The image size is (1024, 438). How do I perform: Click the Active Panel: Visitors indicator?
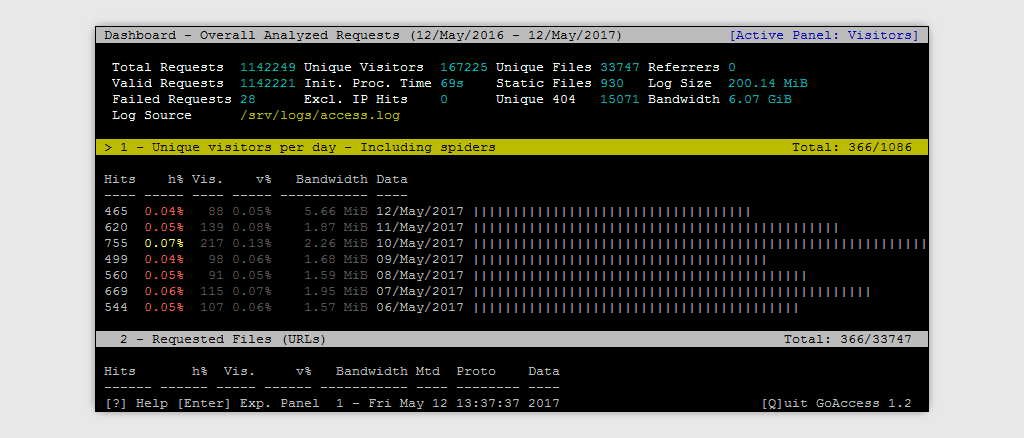tap(824, 35)
